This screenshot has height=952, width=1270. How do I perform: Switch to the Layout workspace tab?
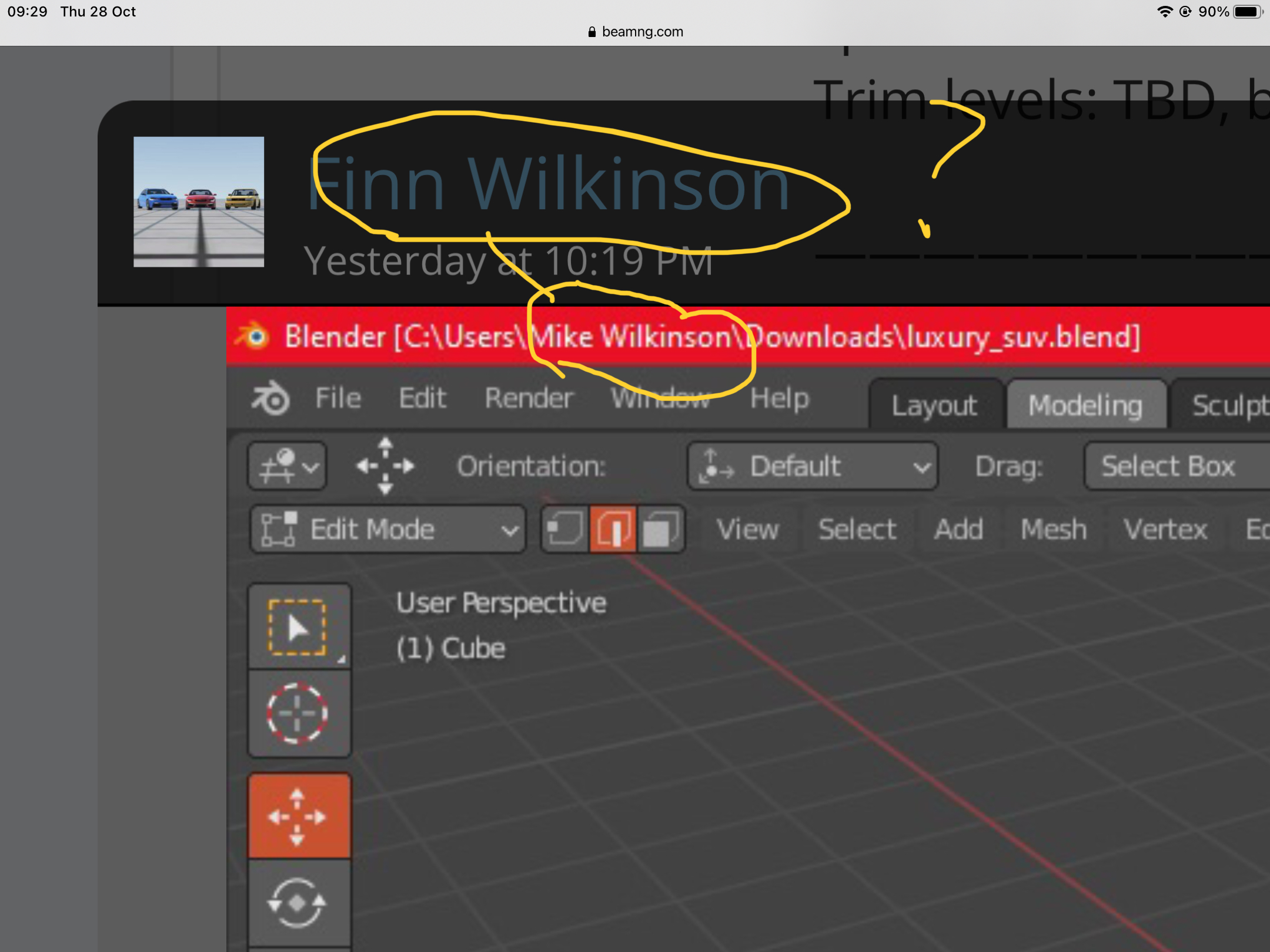pyautogui.click(x=935, y=404)
